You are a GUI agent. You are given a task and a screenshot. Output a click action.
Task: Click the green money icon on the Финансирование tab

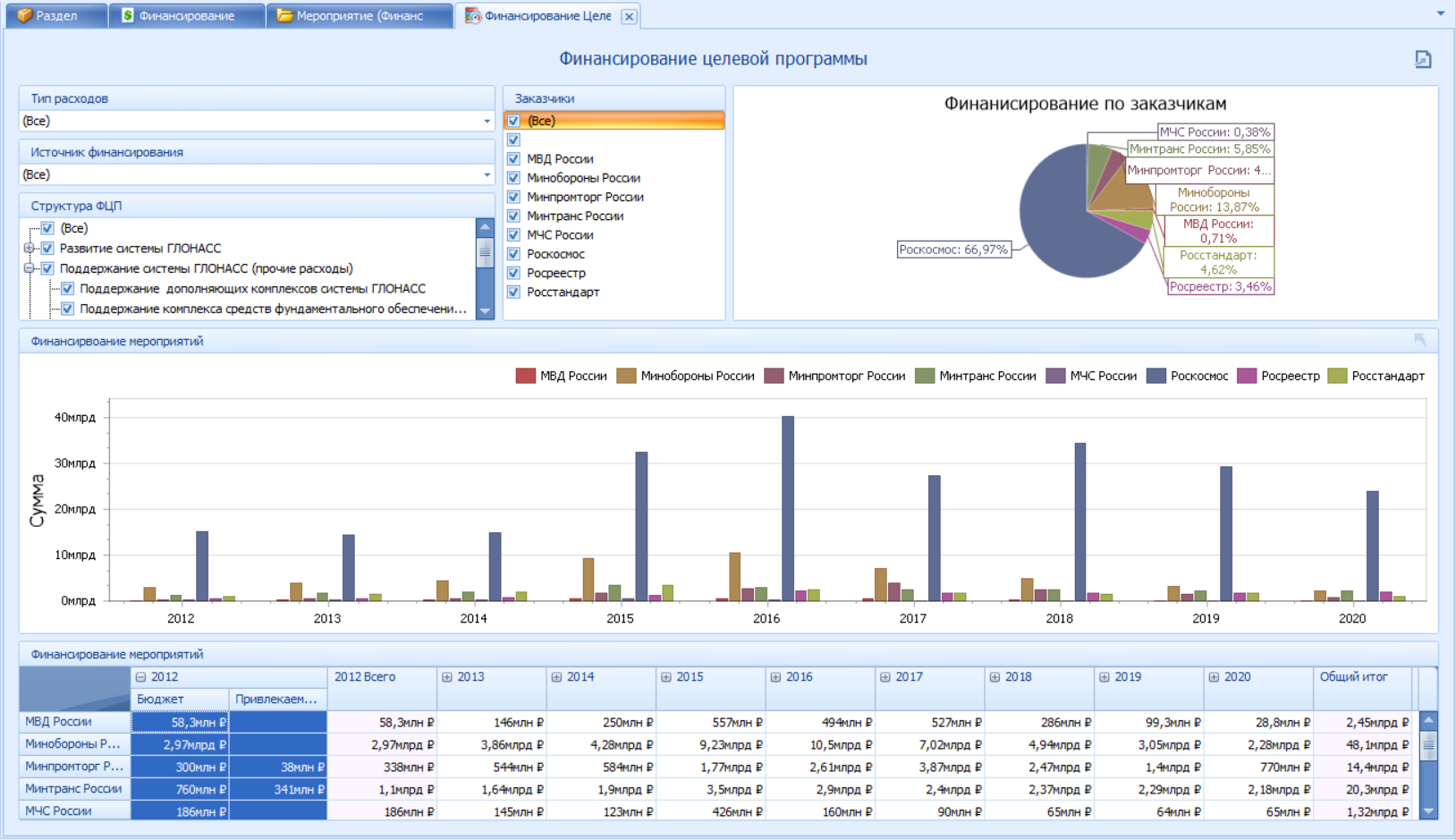pos(128,15)
